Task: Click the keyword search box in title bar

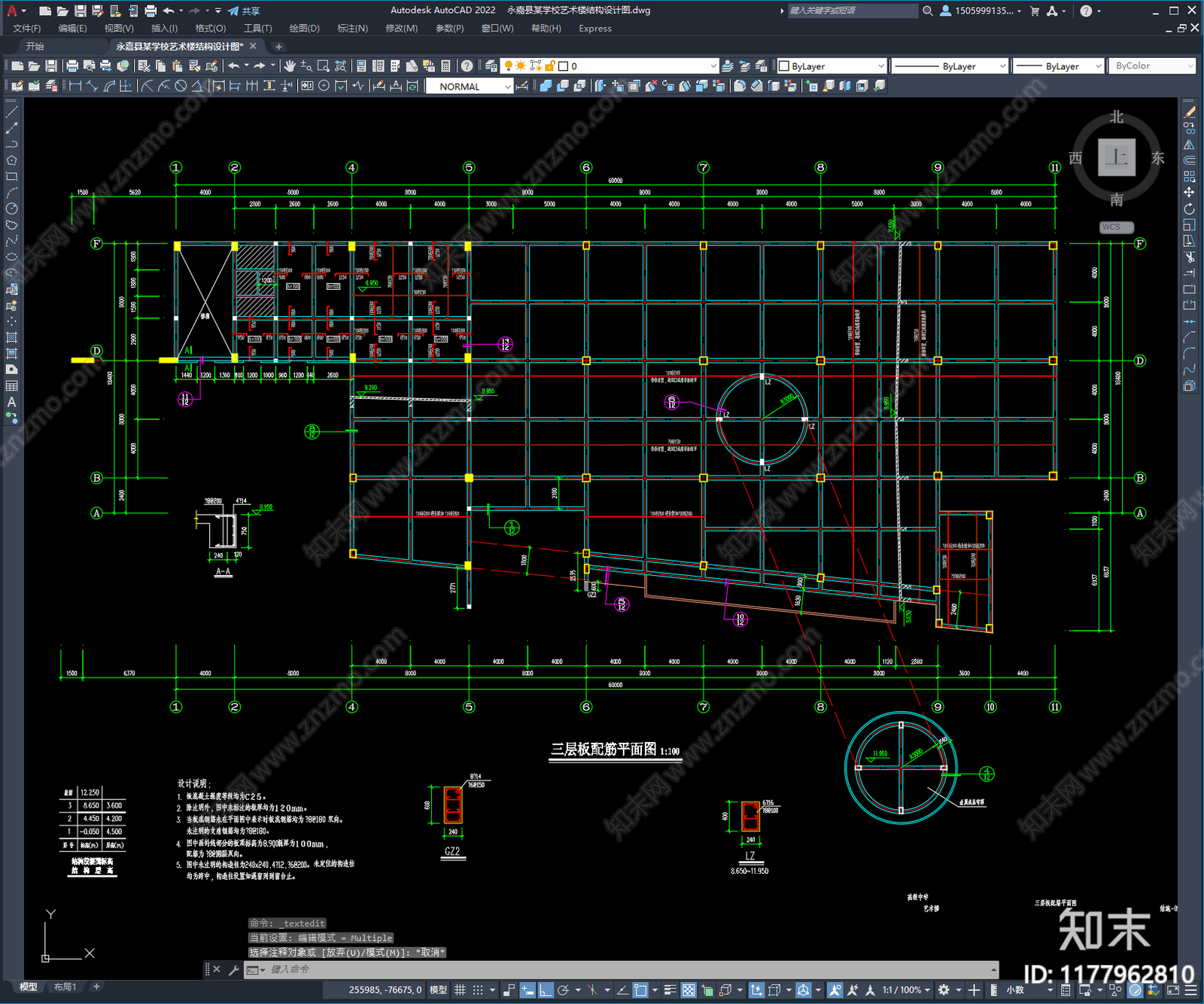Action: [x=852, y=11]
